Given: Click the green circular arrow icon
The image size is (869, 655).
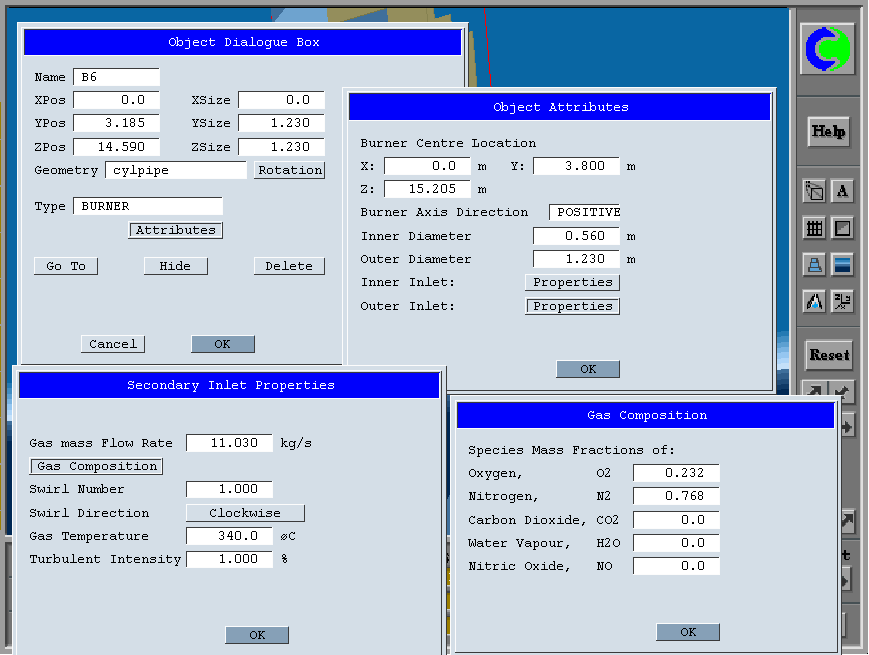Looking at the screenshot, I should (x=827, y=48).
